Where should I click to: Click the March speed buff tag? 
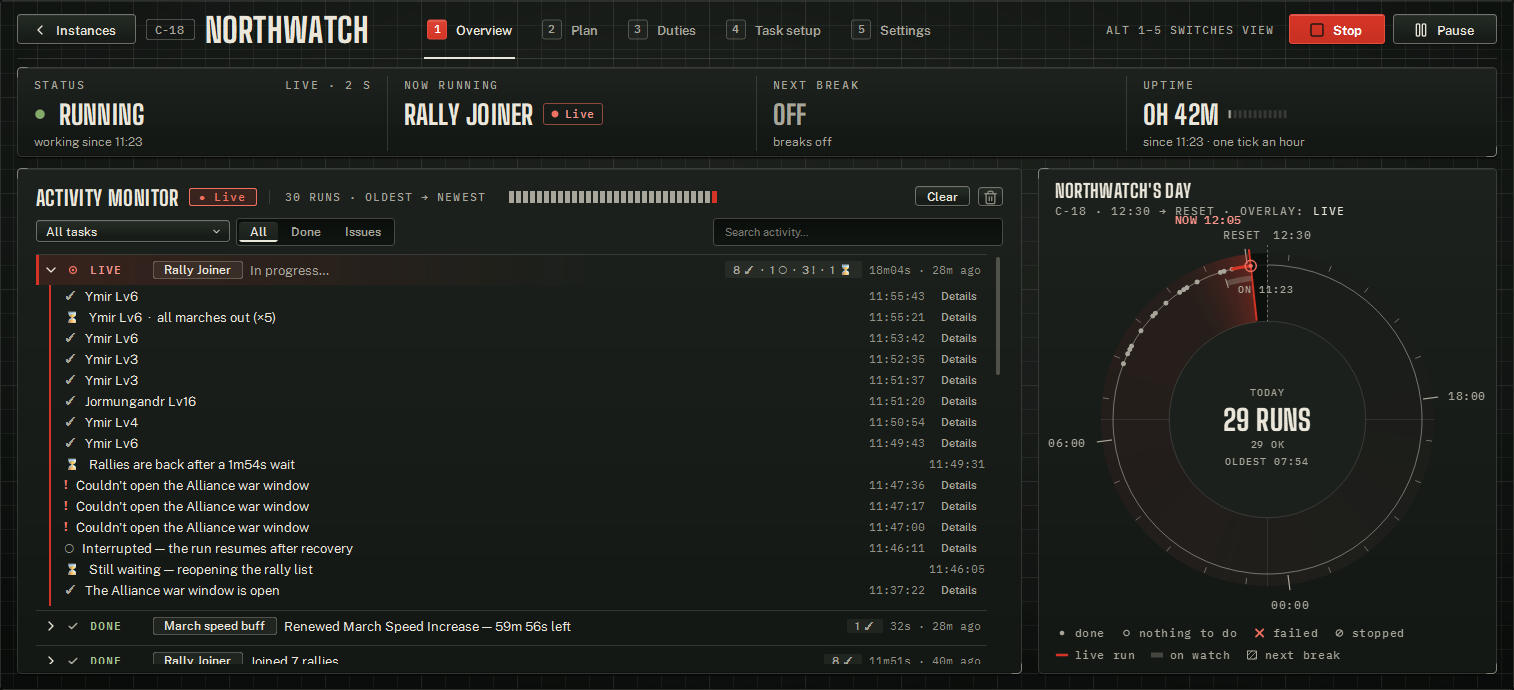[x=215, y=626]
